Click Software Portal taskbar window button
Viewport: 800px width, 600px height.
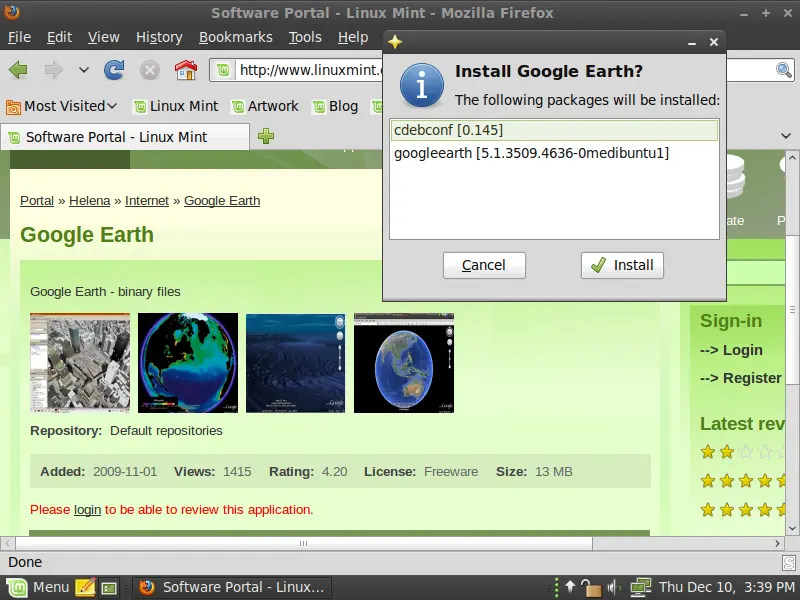pos(232,587)
